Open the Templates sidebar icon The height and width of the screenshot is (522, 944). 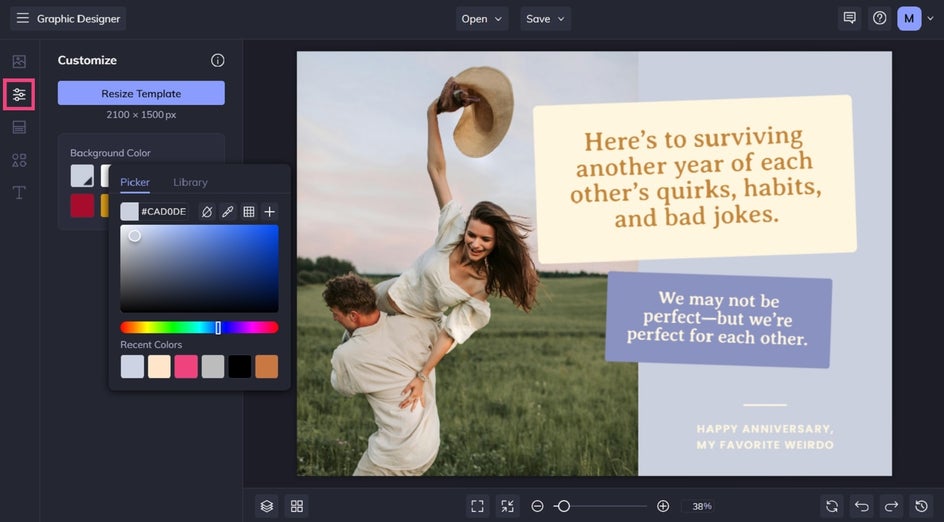click(19, 127)
